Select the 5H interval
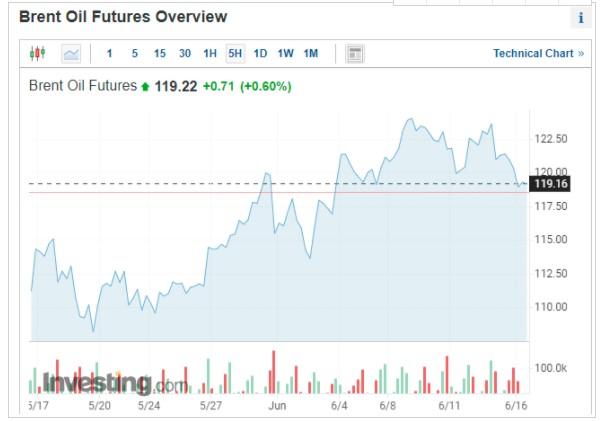Viewport: 605px width, 421px height. tap(235, 53)
